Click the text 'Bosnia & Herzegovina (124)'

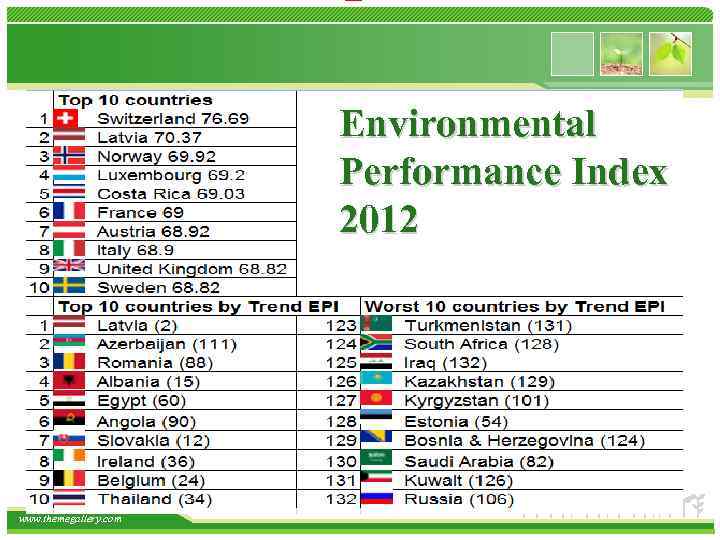point(525,441)
